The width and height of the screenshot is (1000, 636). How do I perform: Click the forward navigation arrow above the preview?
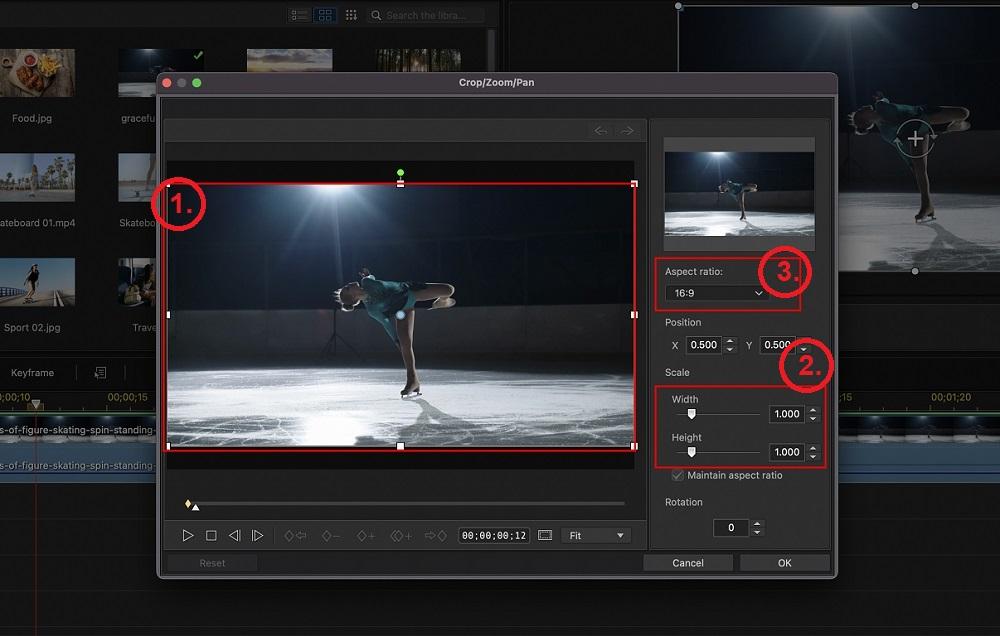(630, 129)
